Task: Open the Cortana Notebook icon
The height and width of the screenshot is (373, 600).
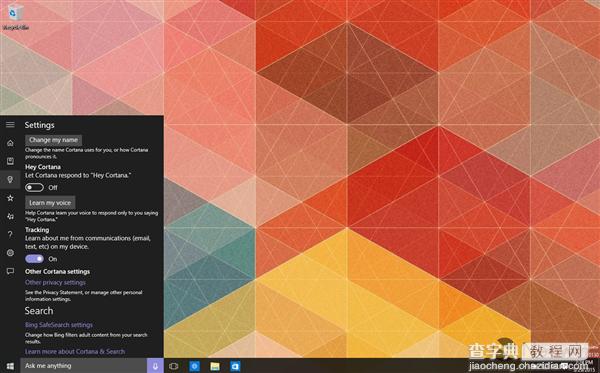Action: 10,161
